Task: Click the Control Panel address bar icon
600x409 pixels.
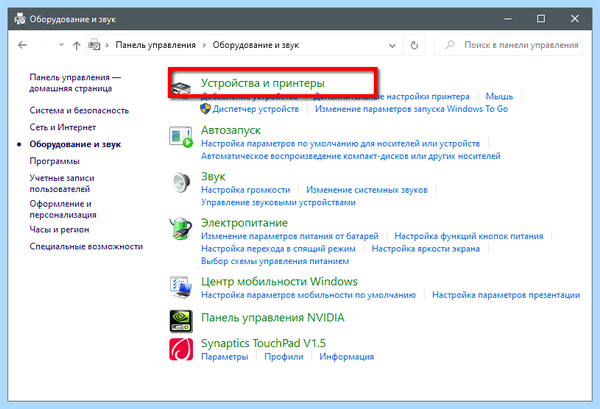Action: [95, 45]
